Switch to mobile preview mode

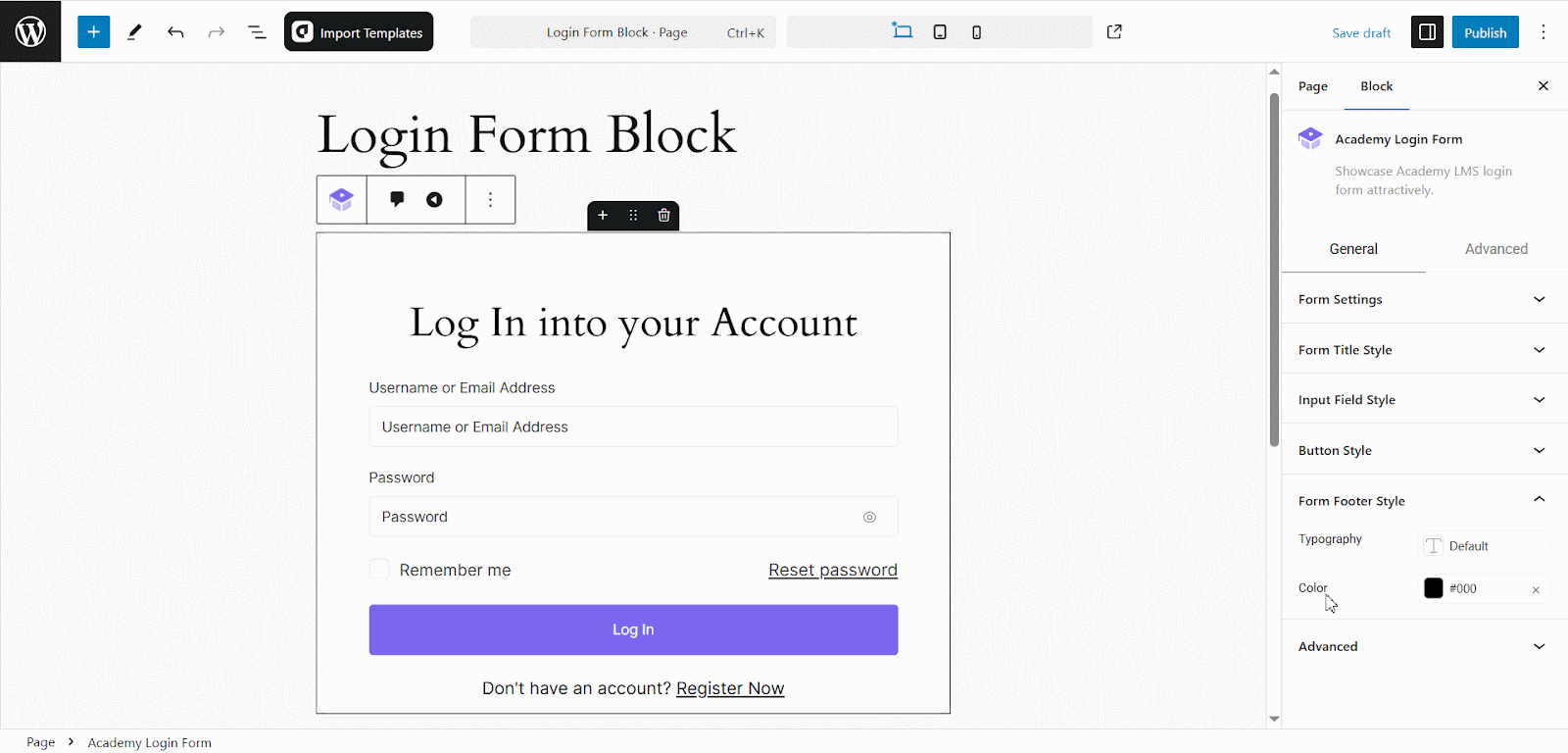(976, 31)
